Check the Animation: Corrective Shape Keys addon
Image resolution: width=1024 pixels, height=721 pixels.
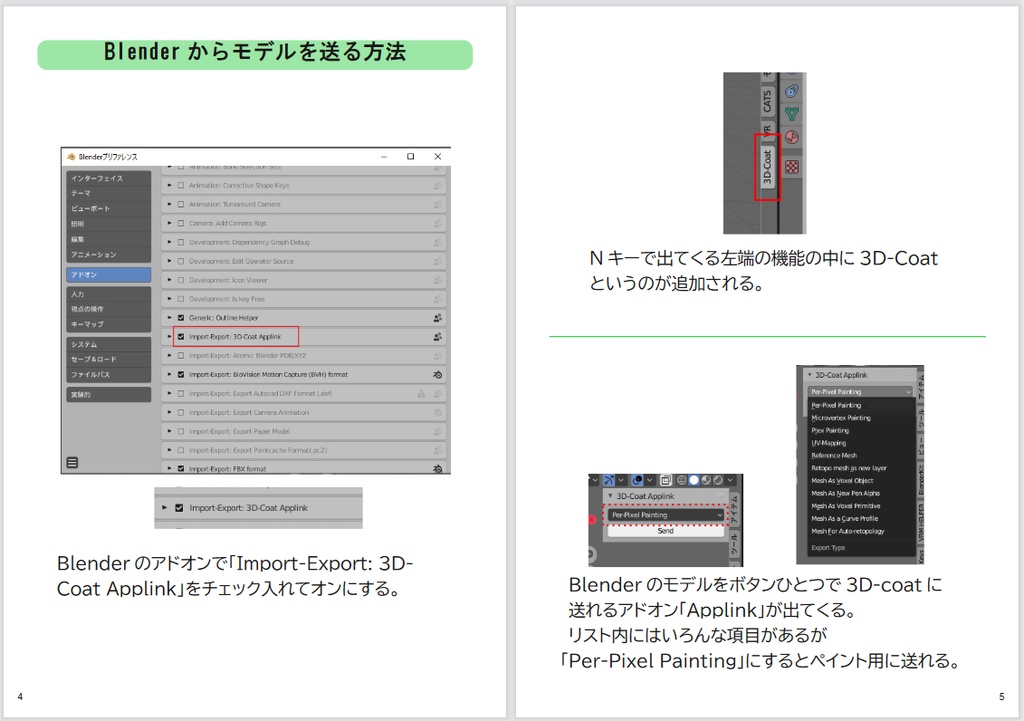pos(181,185)
